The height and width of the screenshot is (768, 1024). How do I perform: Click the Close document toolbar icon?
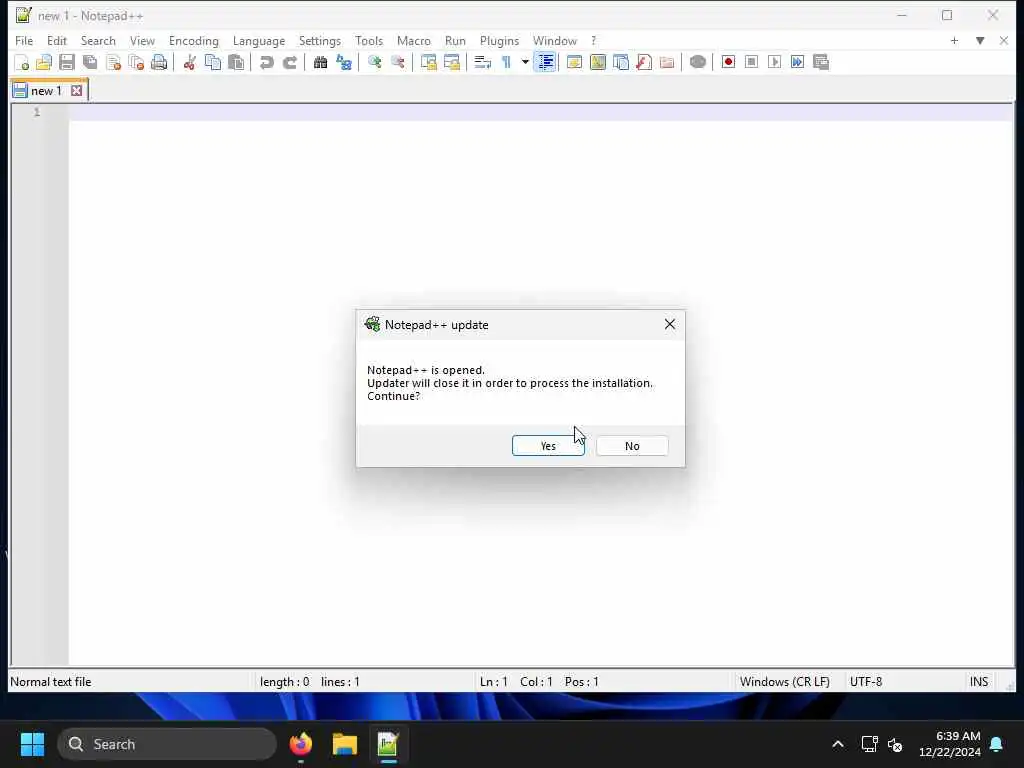pyautogui.click(x=114, y=62)
